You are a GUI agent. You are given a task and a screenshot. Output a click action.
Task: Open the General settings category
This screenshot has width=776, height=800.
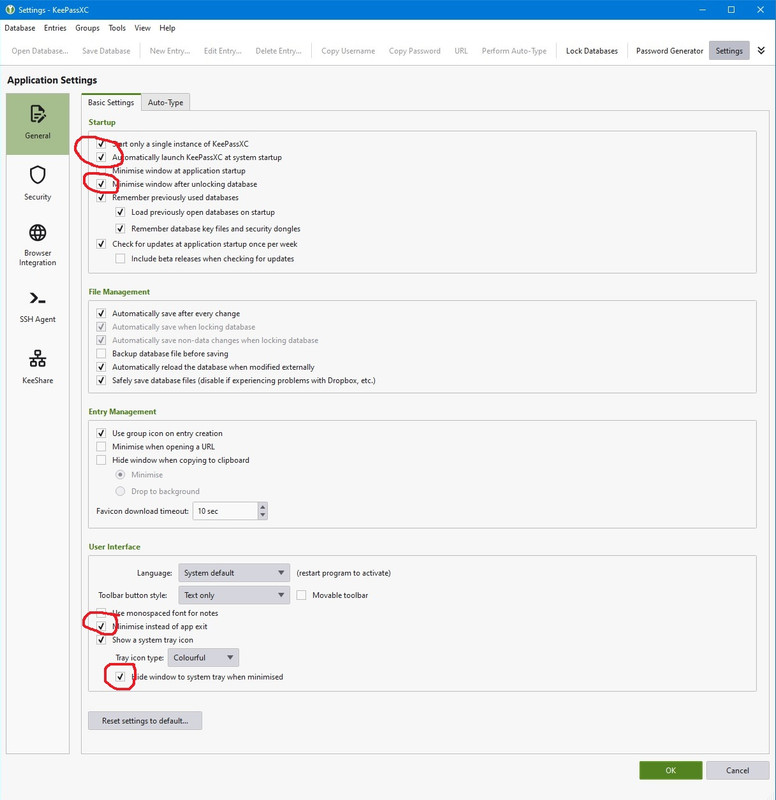click(x=38, y=124)
